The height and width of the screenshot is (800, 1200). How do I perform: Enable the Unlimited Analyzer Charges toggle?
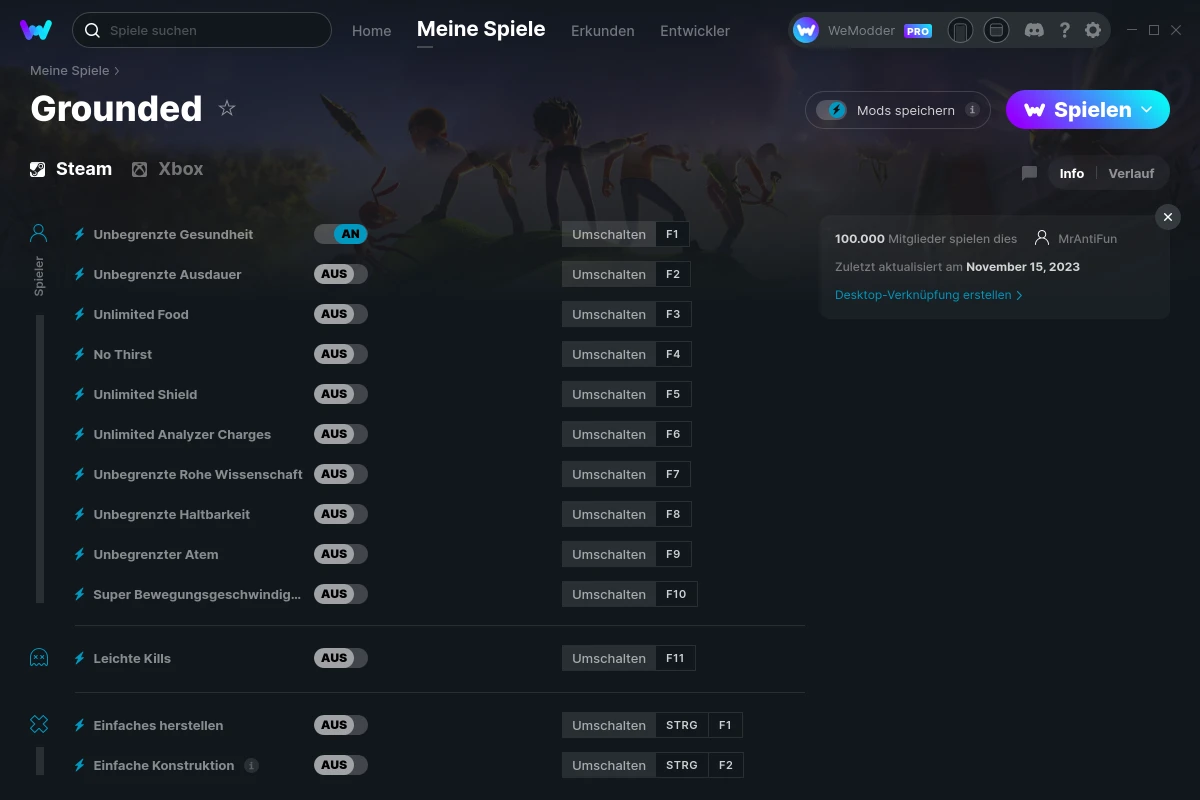pos(341,434)
